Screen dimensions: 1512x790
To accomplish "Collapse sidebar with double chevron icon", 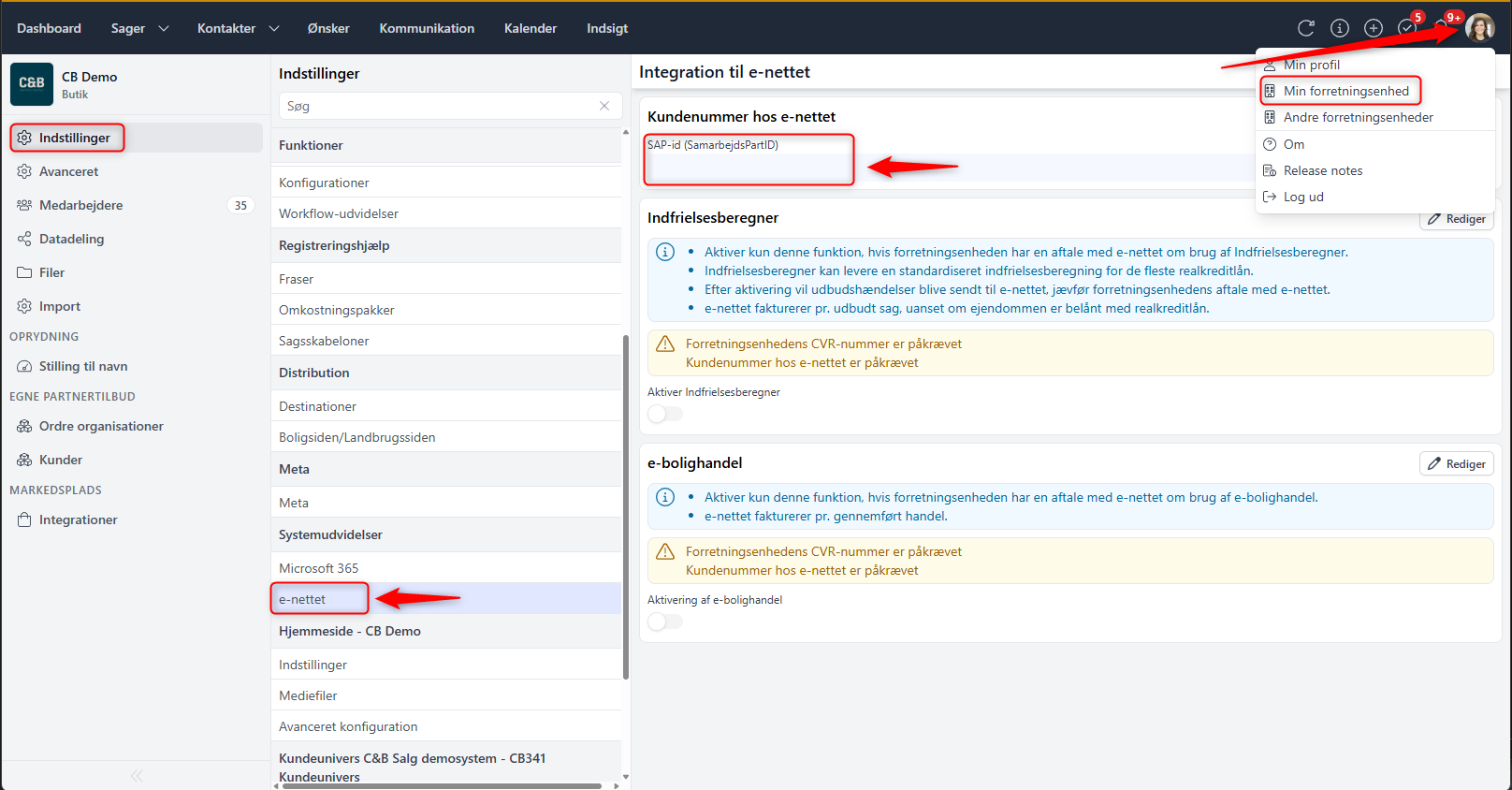I will [x=137, y=775].
